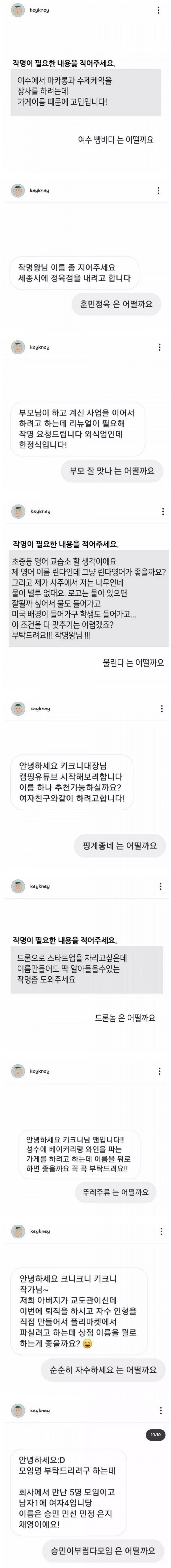Click the keykney avatar above the 드론놈 post
Screen dimensions: 171x1568
(18, 886)
